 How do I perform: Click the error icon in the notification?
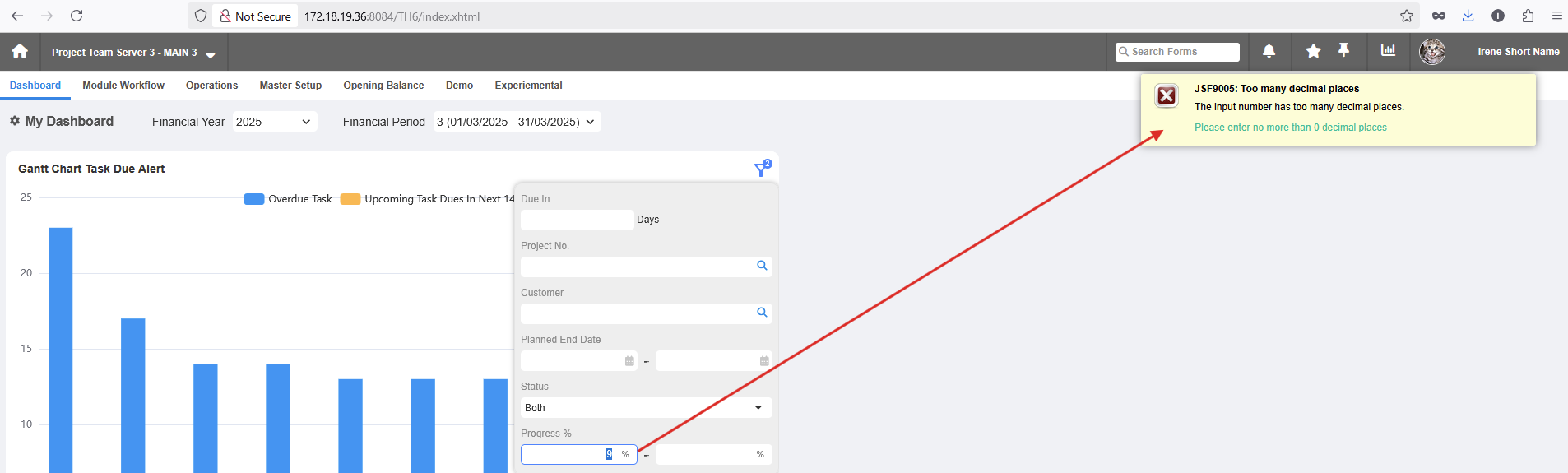(x=1167, y=96)
